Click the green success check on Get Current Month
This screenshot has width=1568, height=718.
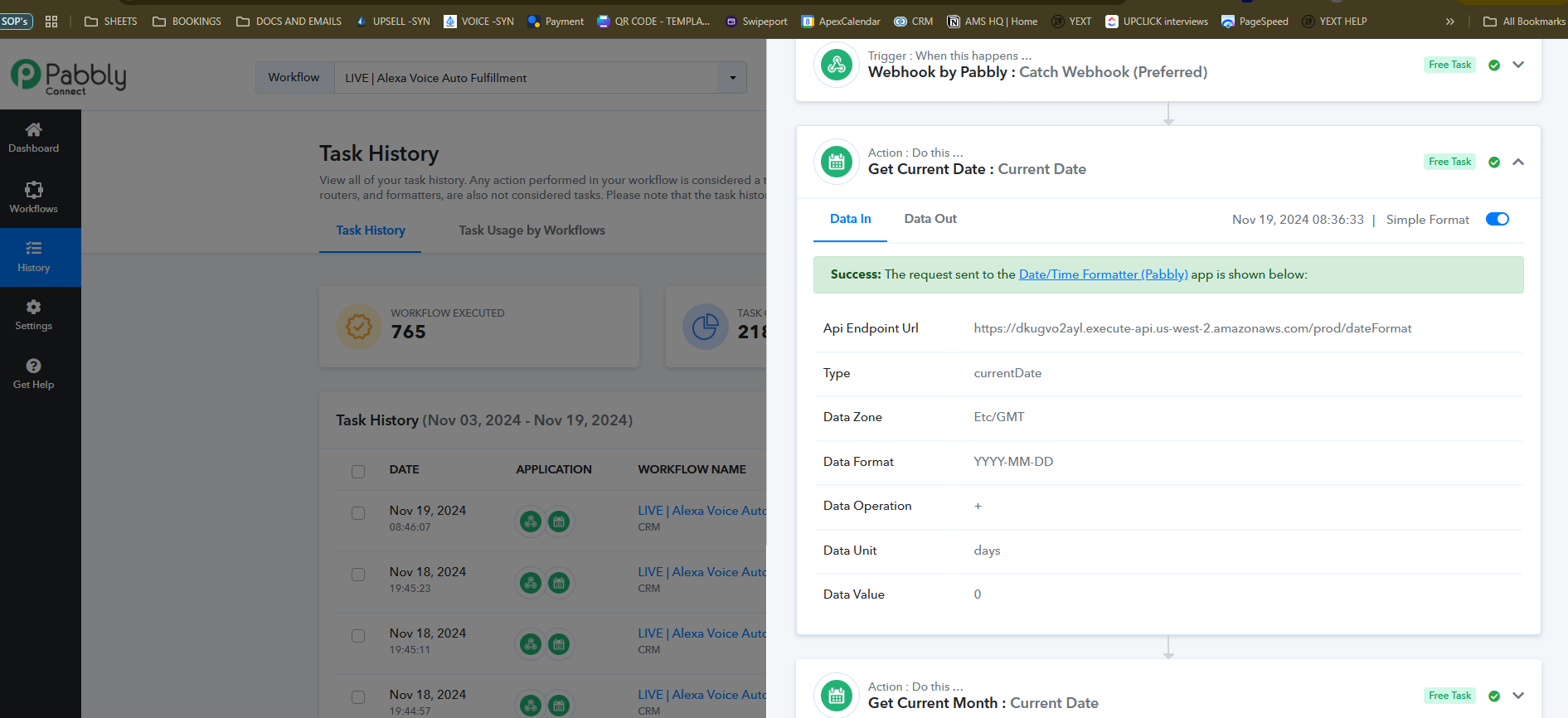[1494, 696]
